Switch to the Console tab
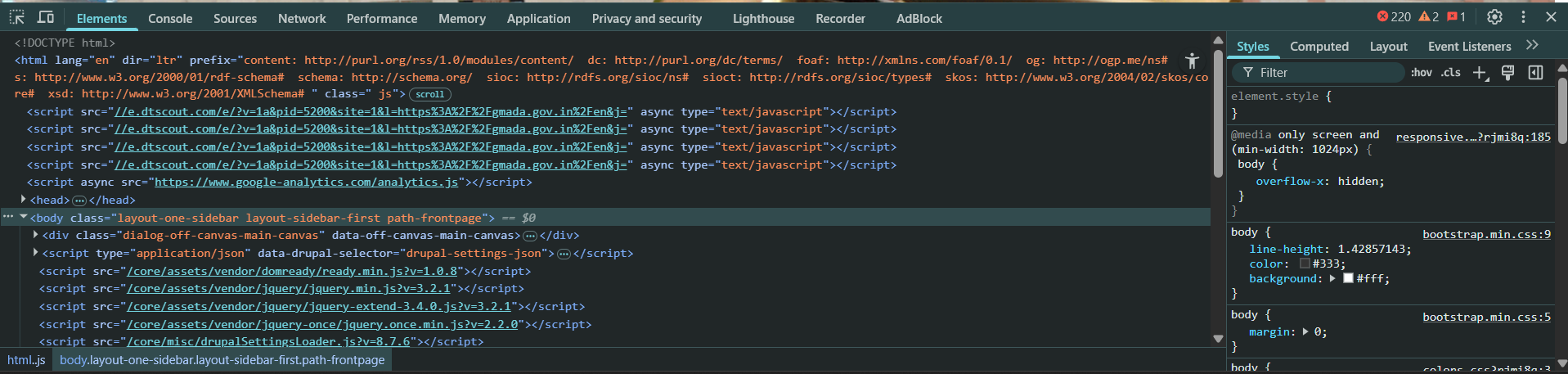Image resolution: width=1568 pixels, height=374 pixels. [x=170, y=18]
